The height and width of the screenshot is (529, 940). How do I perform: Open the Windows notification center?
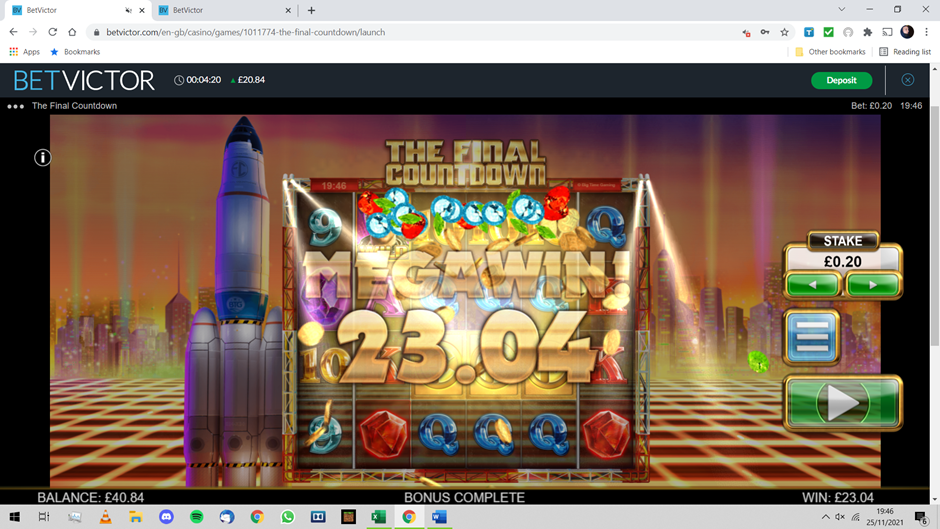tap(921, 517)
